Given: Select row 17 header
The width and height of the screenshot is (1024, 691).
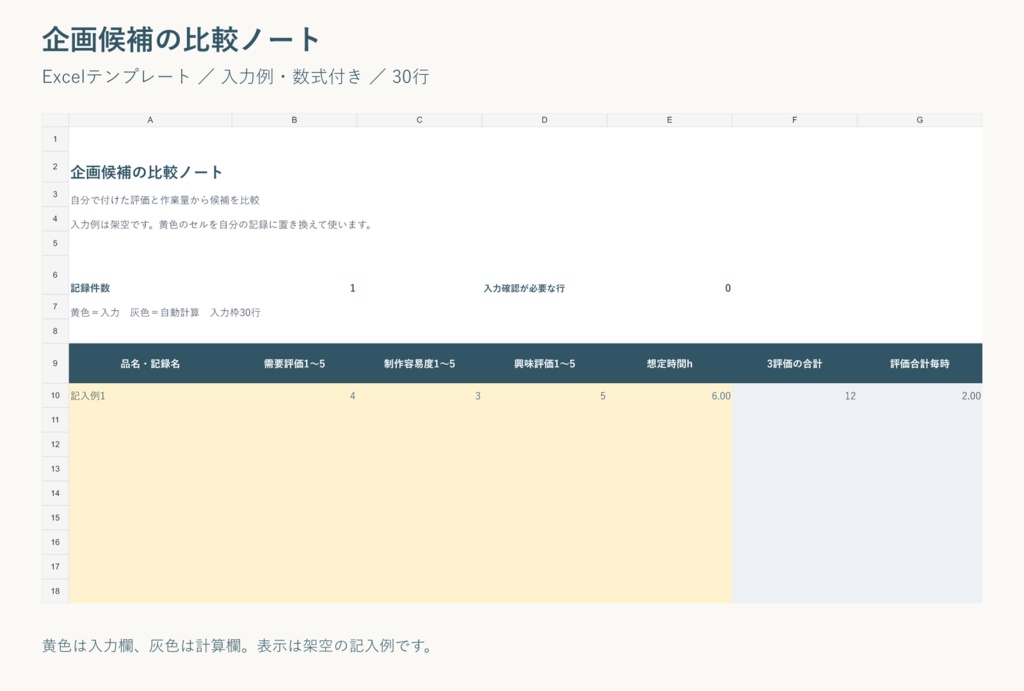Looking at the screenshot, I should 55,567.
